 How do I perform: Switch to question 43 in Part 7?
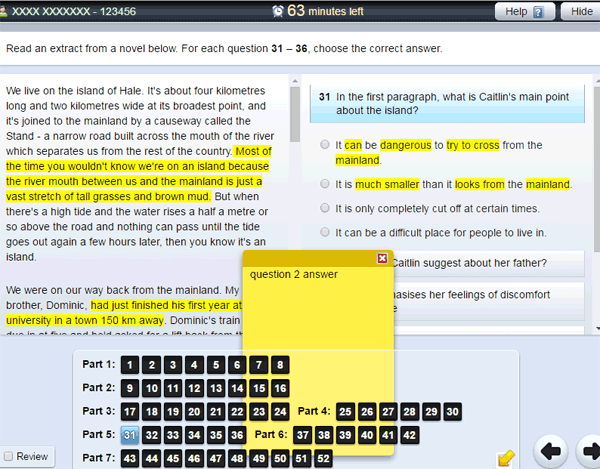(x=130, y=458)
